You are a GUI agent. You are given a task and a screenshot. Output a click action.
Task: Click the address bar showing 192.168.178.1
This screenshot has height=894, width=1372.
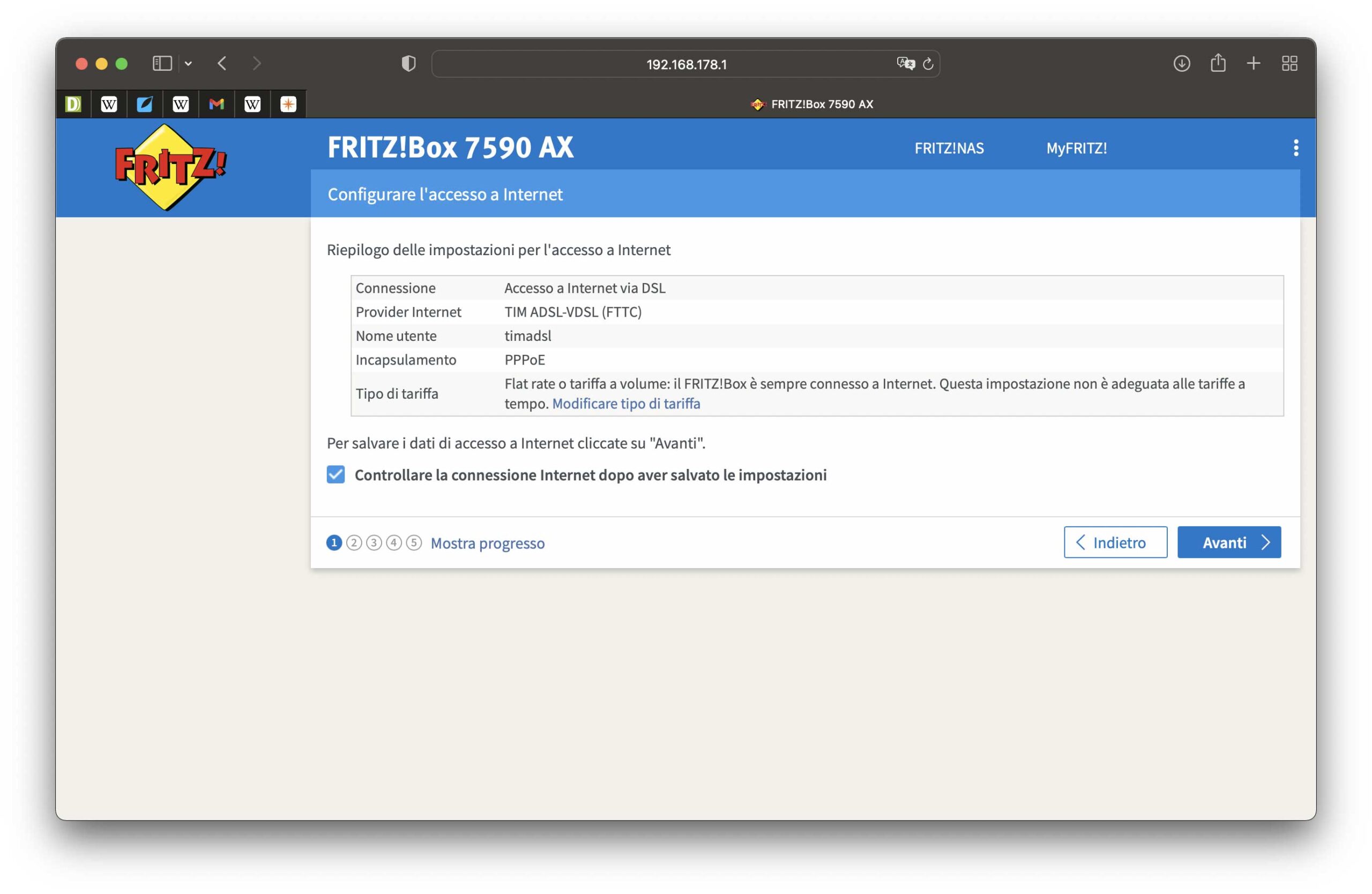(685, 64)
